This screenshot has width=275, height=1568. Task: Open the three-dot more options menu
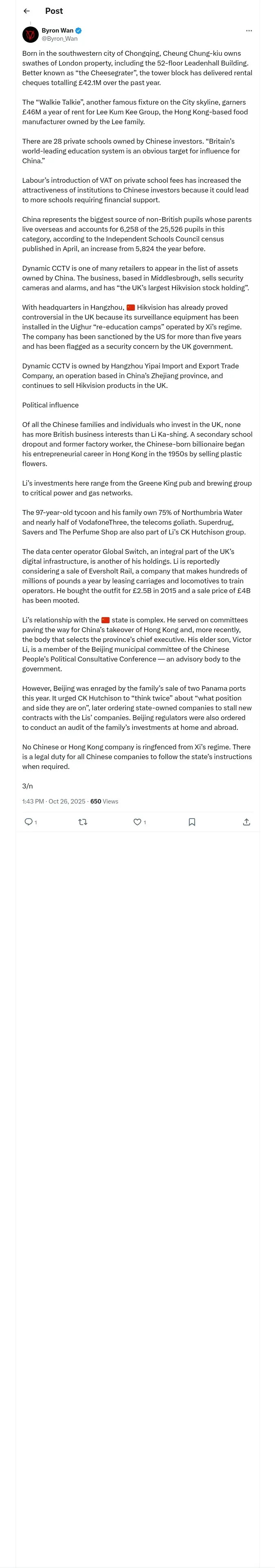coord(249,31)
